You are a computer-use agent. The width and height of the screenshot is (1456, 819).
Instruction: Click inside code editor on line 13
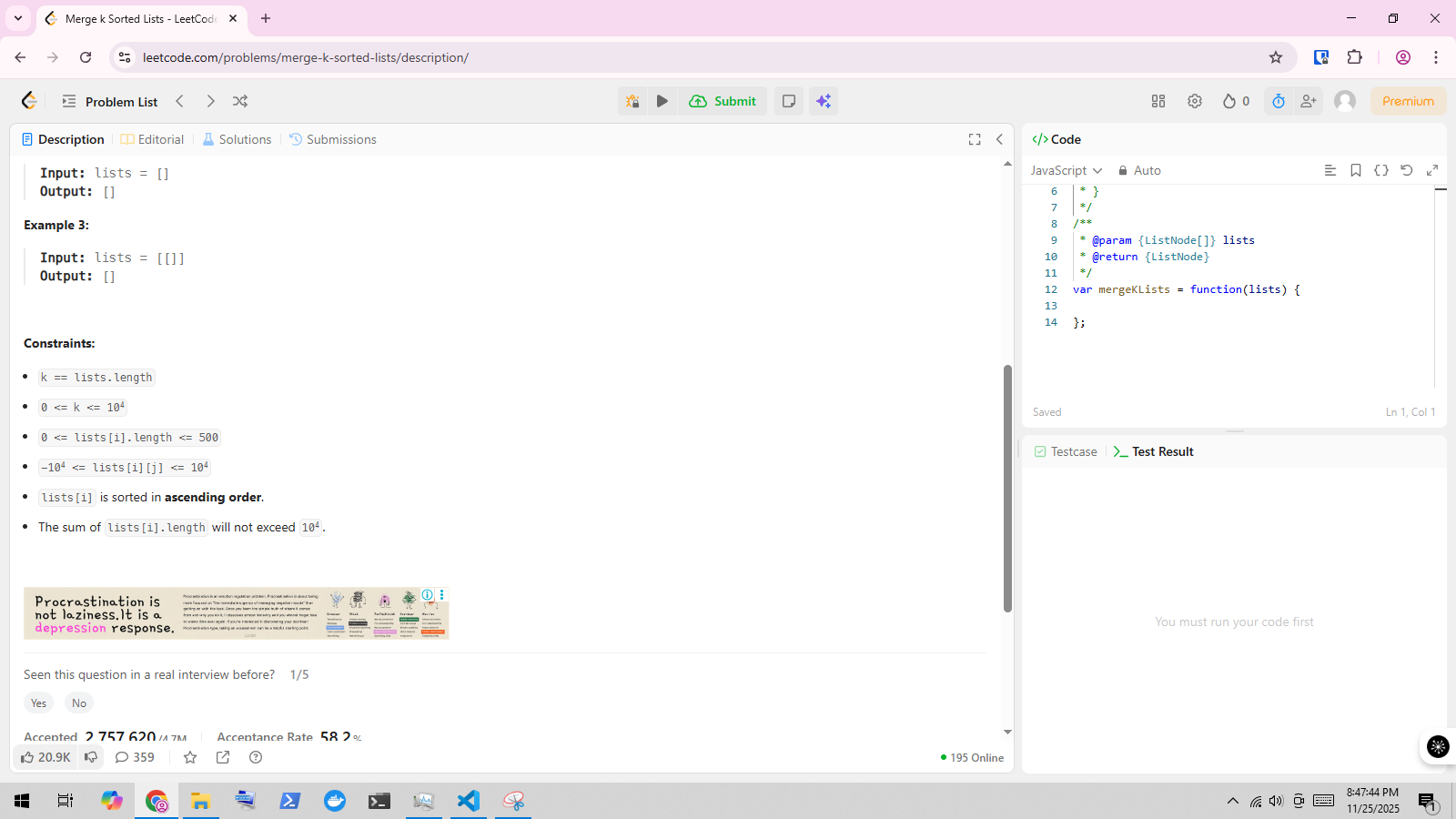[x=1183, y=306]
